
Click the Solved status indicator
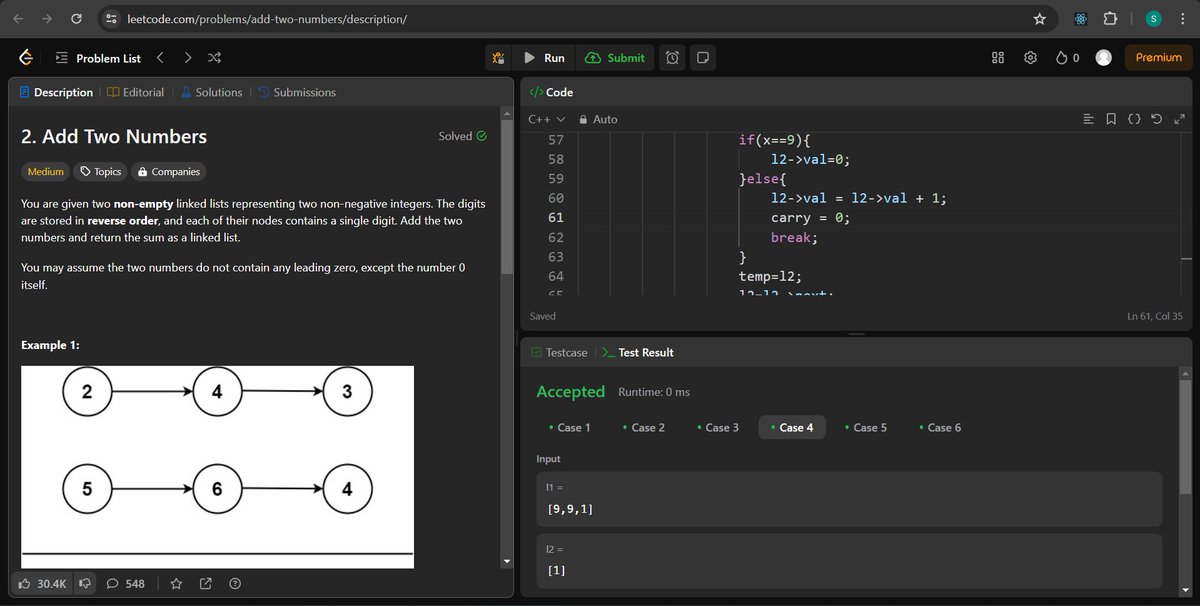[x=463, y=136]
